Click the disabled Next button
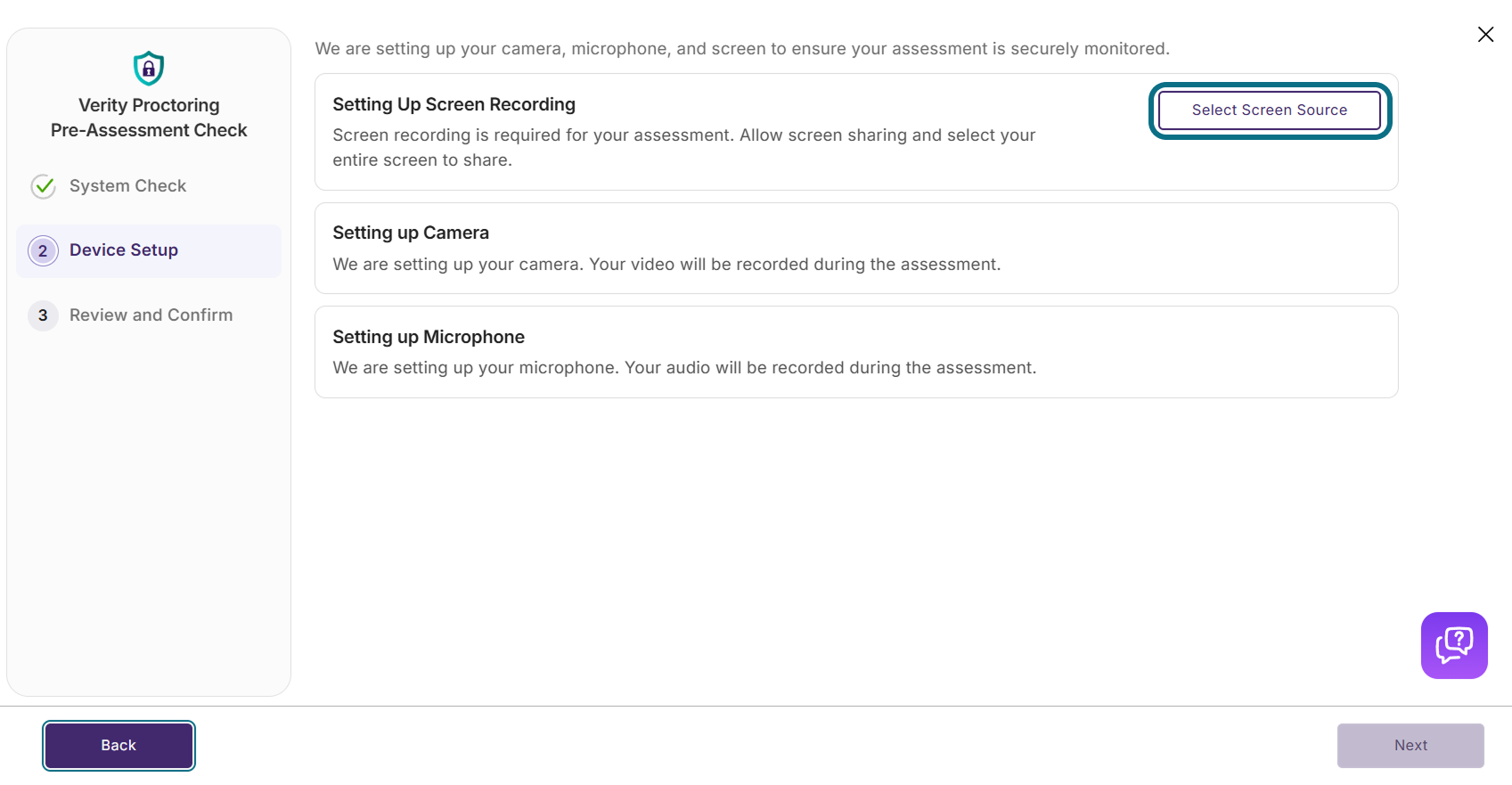 point(1410,746)
